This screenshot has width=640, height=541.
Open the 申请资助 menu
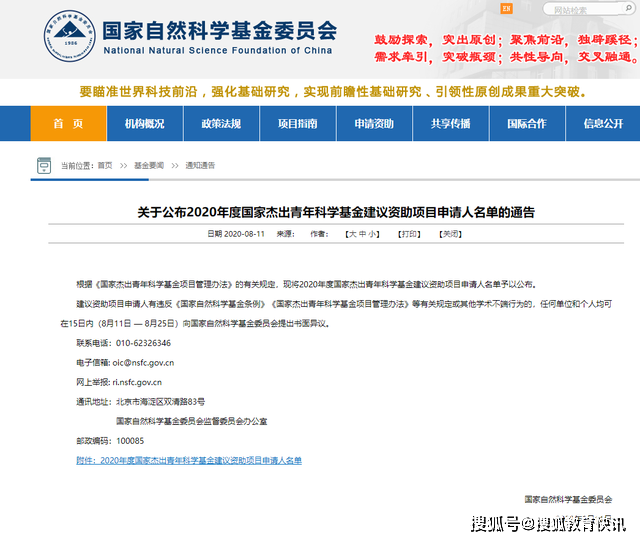374,123
